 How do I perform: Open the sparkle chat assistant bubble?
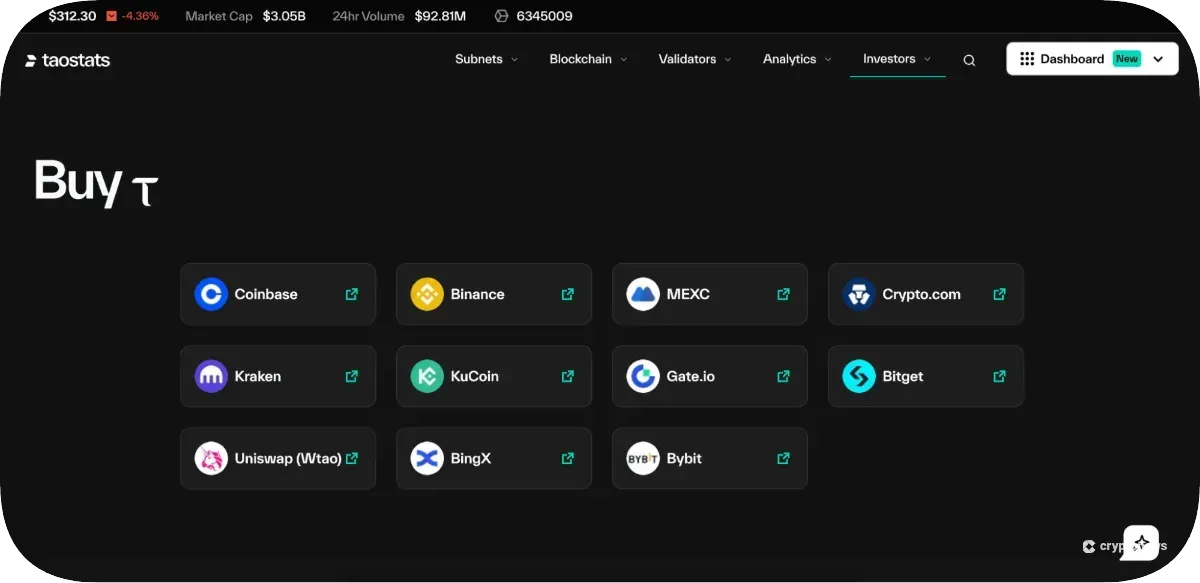coord(1139,542)
